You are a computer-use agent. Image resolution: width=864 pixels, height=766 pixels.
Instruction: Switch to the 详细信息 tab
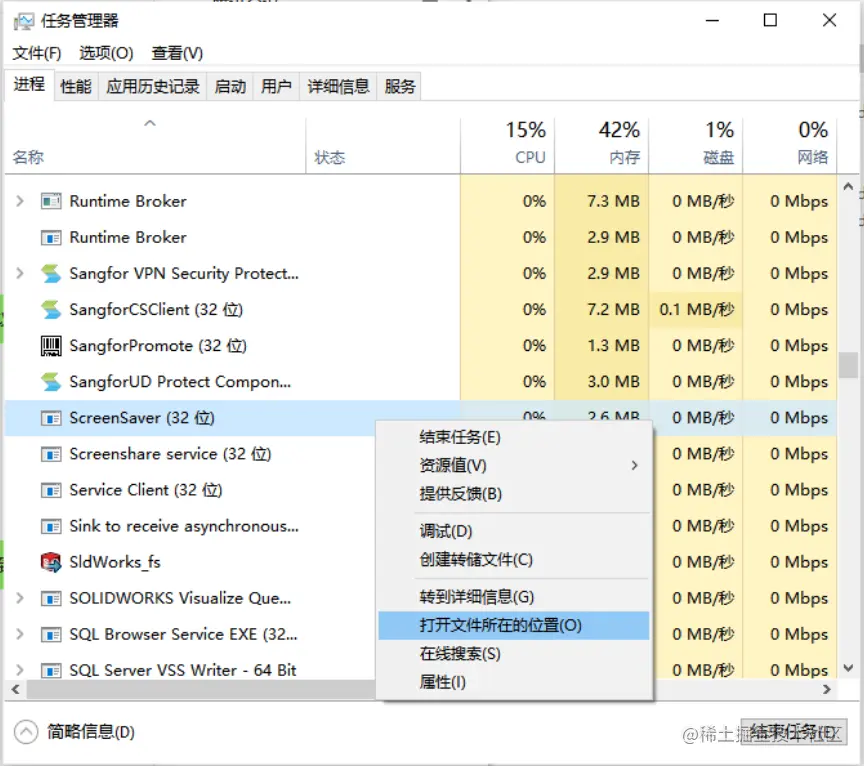click(338, 87)
